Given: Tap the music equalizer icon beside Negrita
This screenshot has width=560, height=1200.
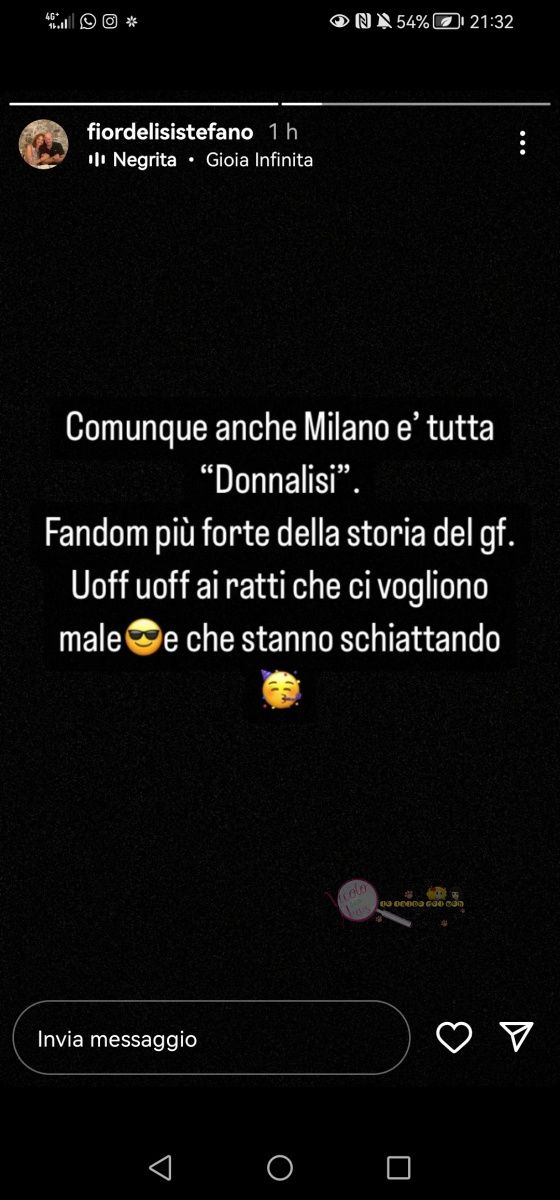Looking at the screenshot, I should (97, 160).
